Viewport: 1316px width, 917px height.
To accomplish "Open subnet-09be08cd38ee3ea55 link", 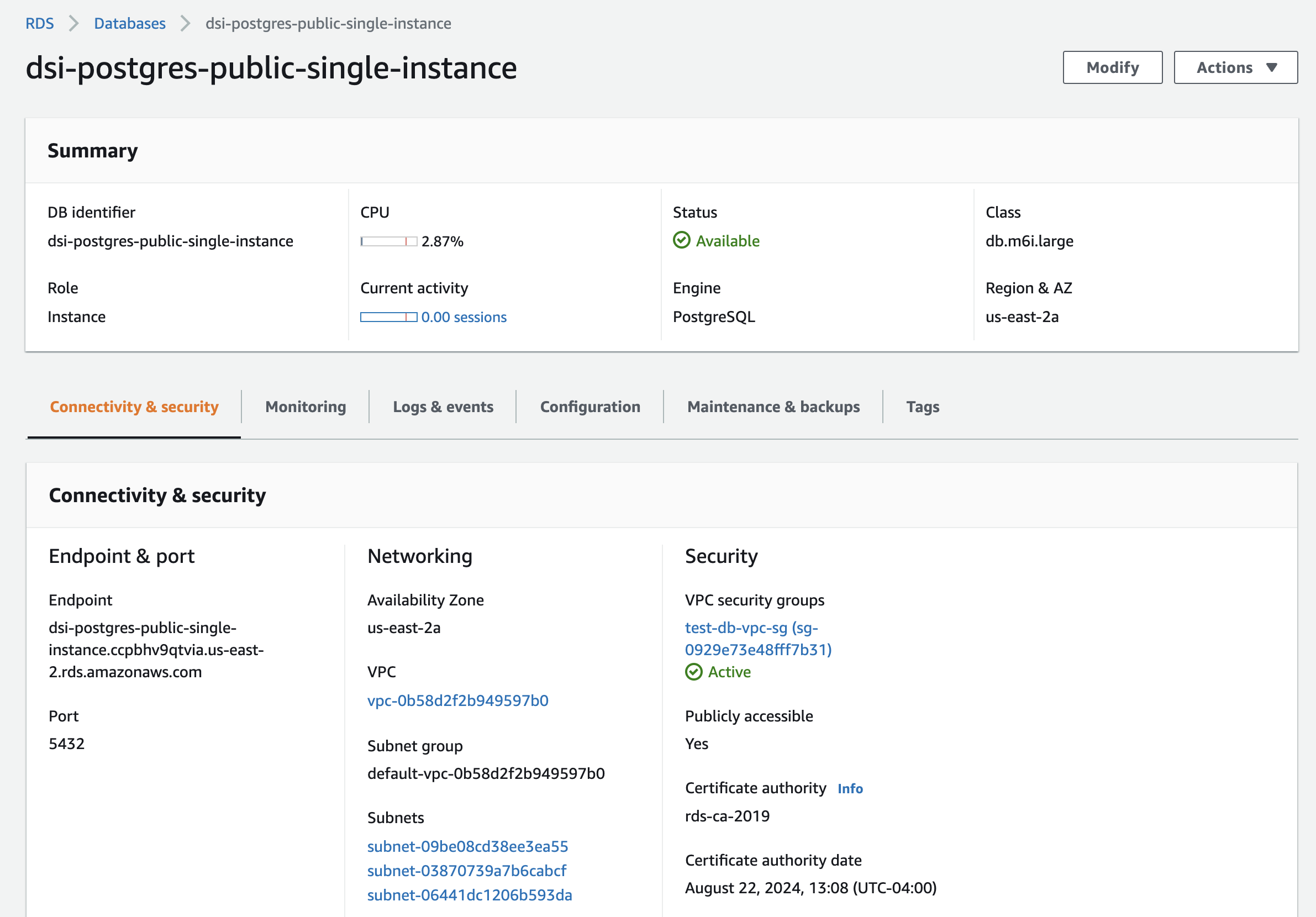I will tap(467, 846).
